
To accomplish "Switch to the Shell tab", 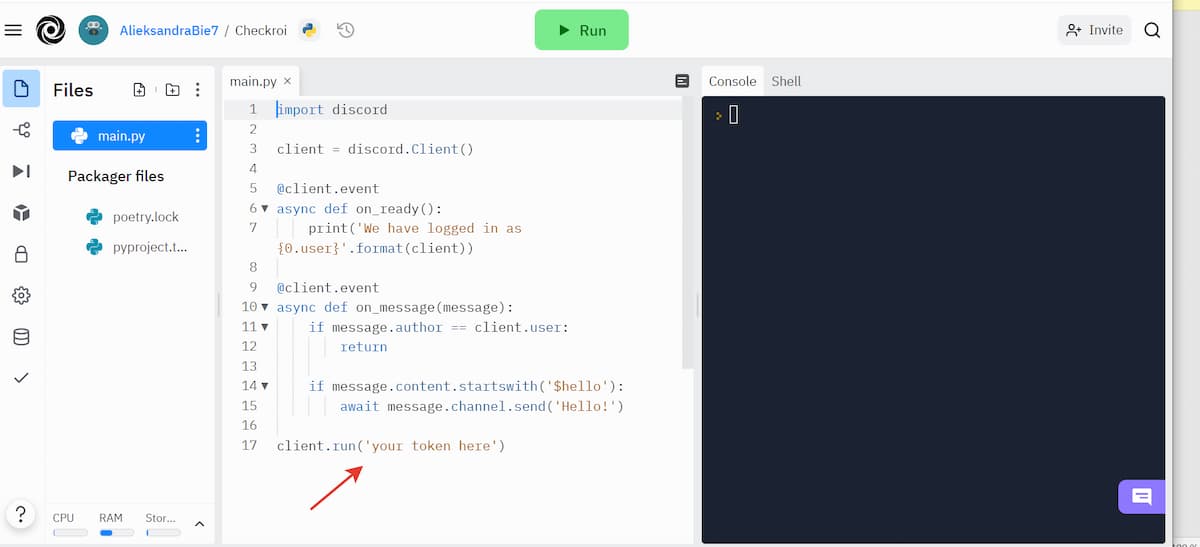I will [786, 81].
